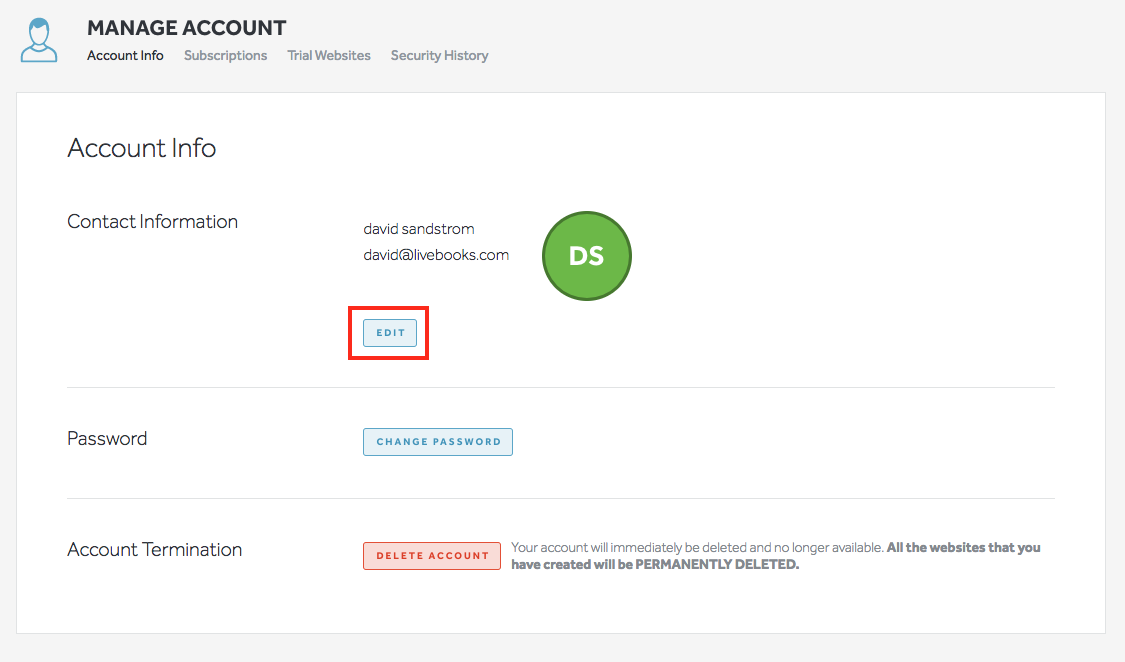This screenshot has width=1125, height=662.
Task: Click the MANAGE ACCOUNT page title
Action: pos(186,28)
